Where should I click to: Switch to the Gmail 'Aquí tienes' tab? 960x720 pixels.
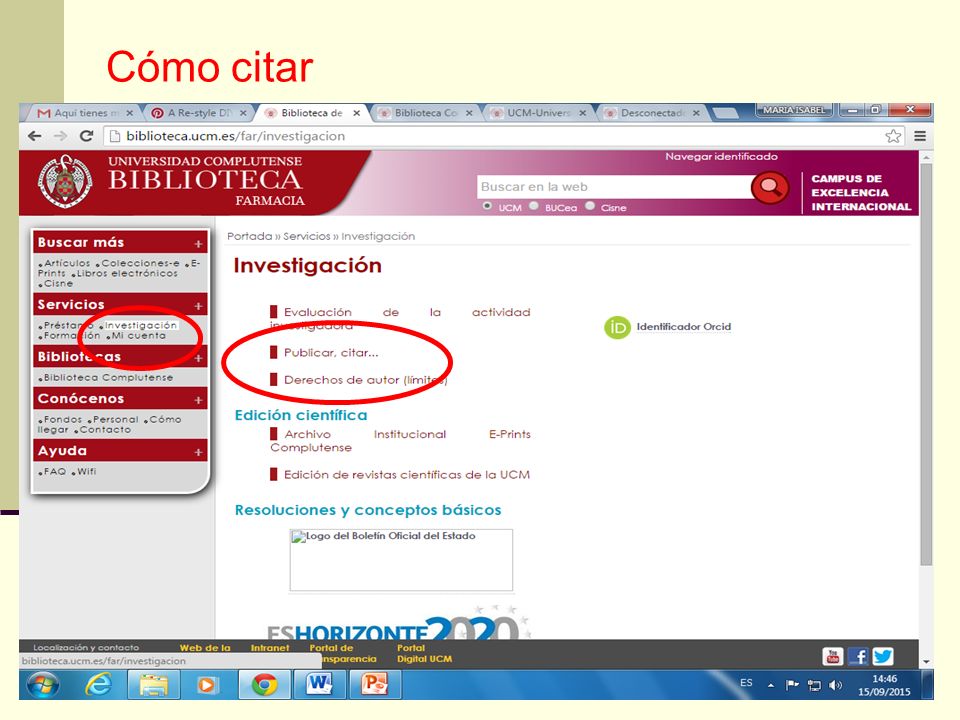click(80, 113)
